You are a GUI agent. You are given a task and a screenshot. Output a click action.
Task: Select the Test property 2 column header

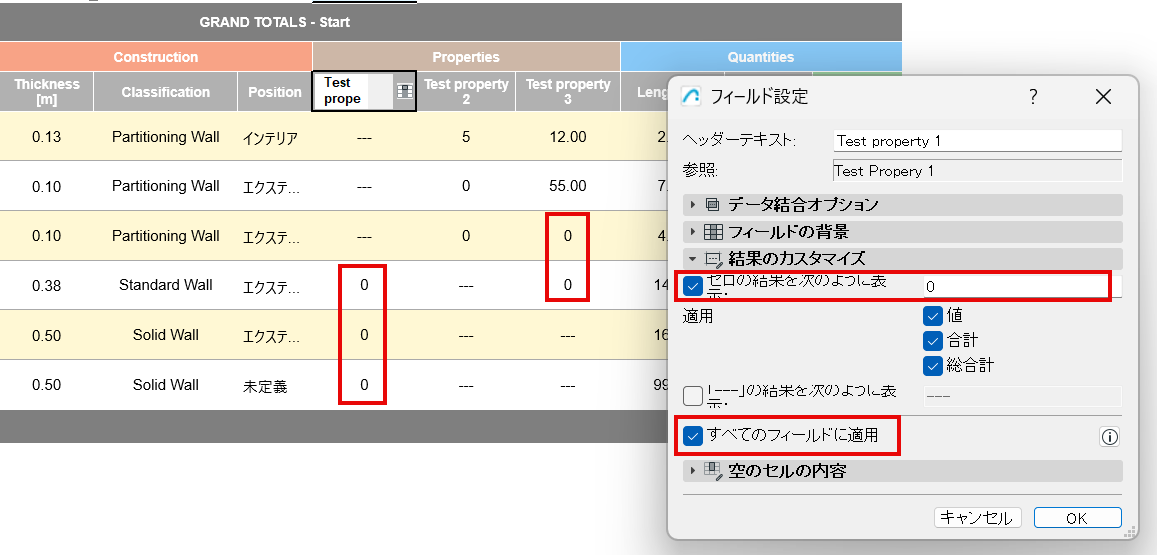tap(466, 92)
